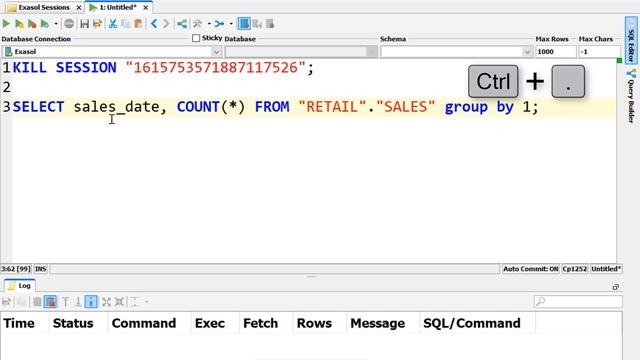
Task: Click the INS insert mode indicator
Action: [40, 269]
